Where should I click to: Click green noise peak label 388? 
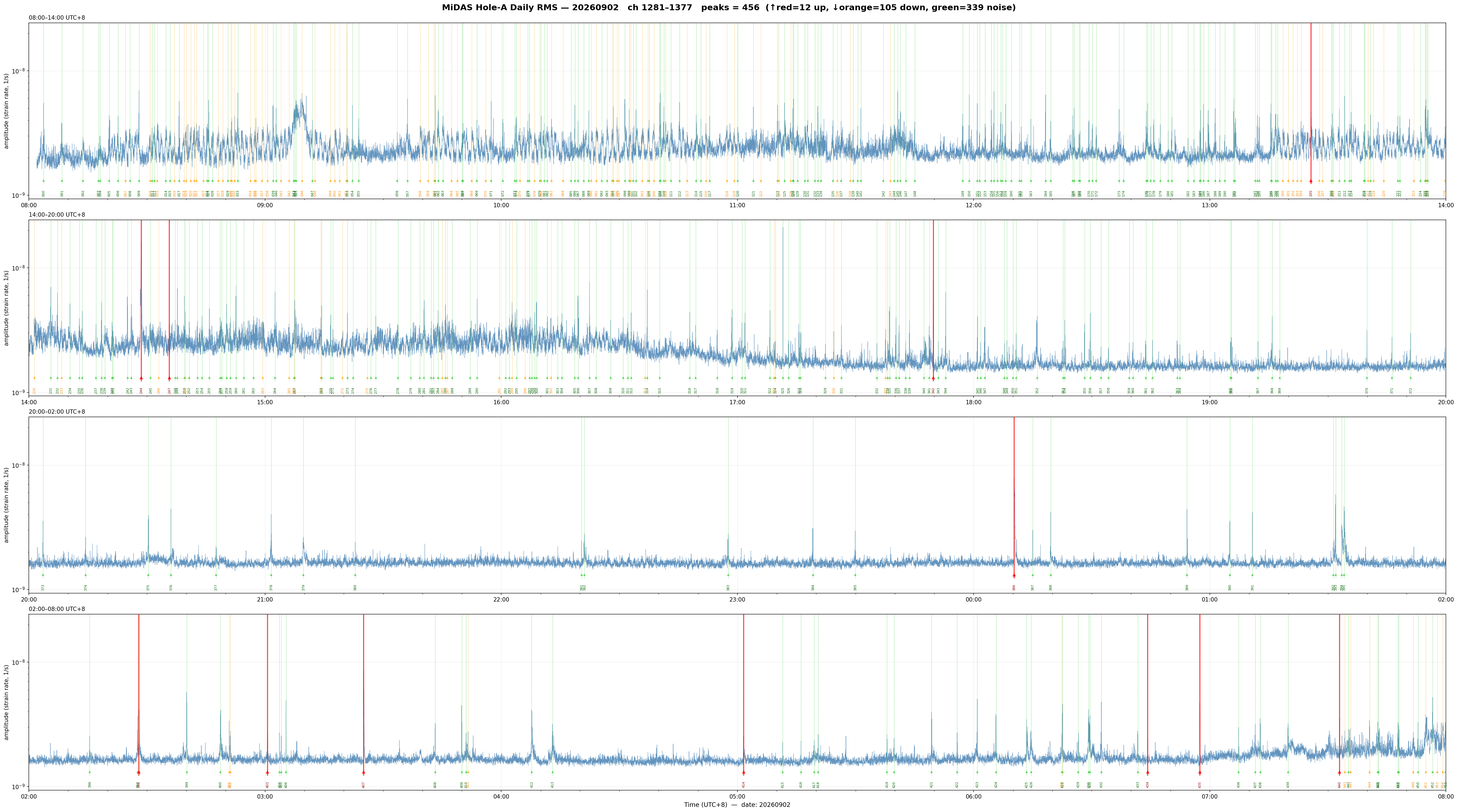click(1051, 587)
